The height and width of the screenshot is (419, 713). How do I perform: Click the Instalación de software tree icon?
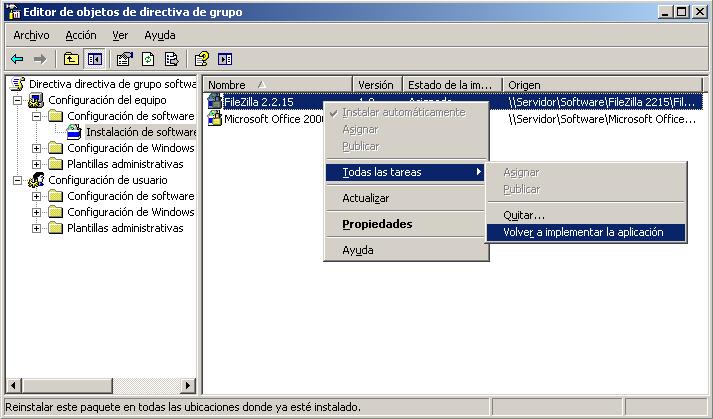pos(74,132)
